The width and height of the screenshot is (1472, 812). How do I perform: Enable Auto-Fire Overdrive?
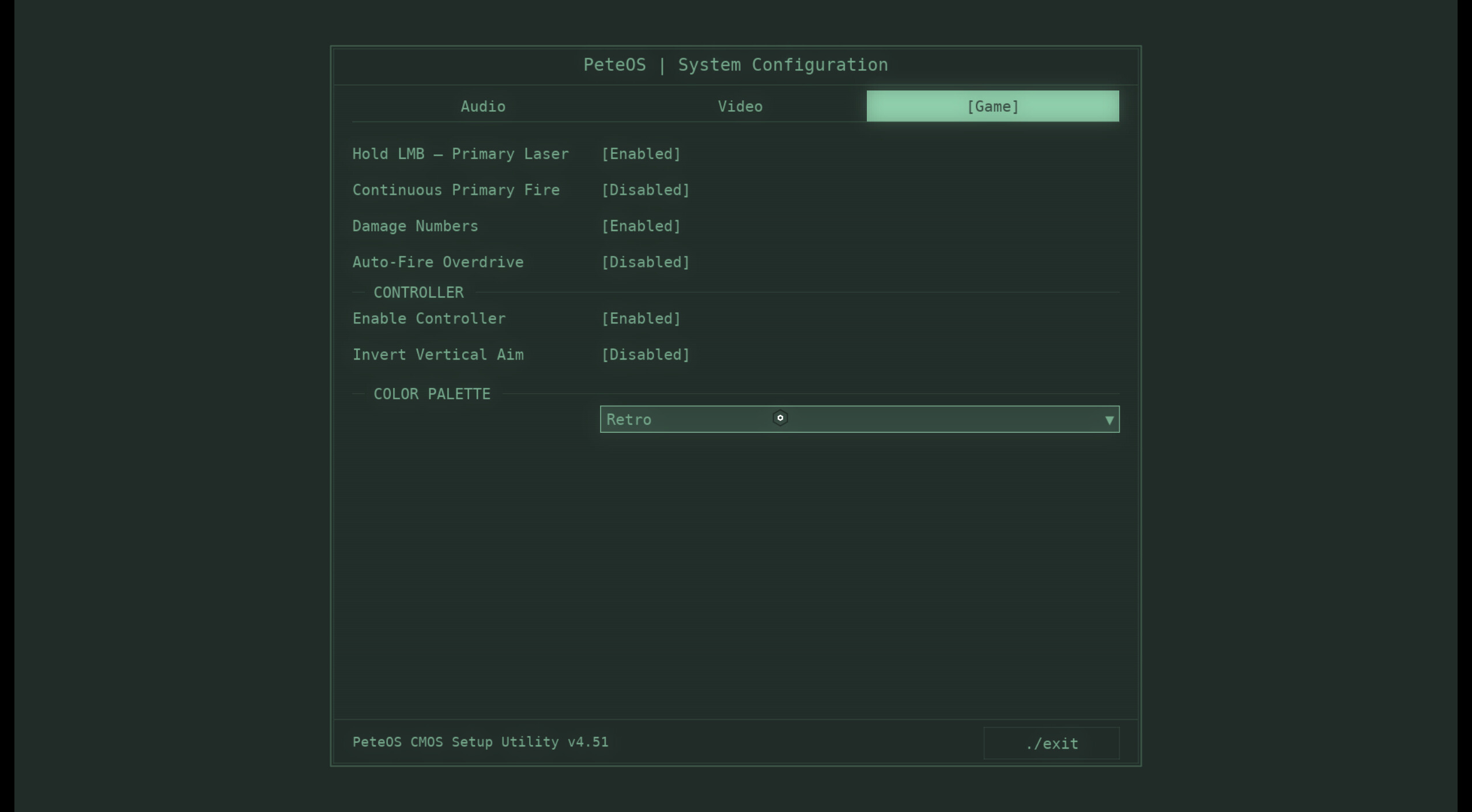click(646, 262)
